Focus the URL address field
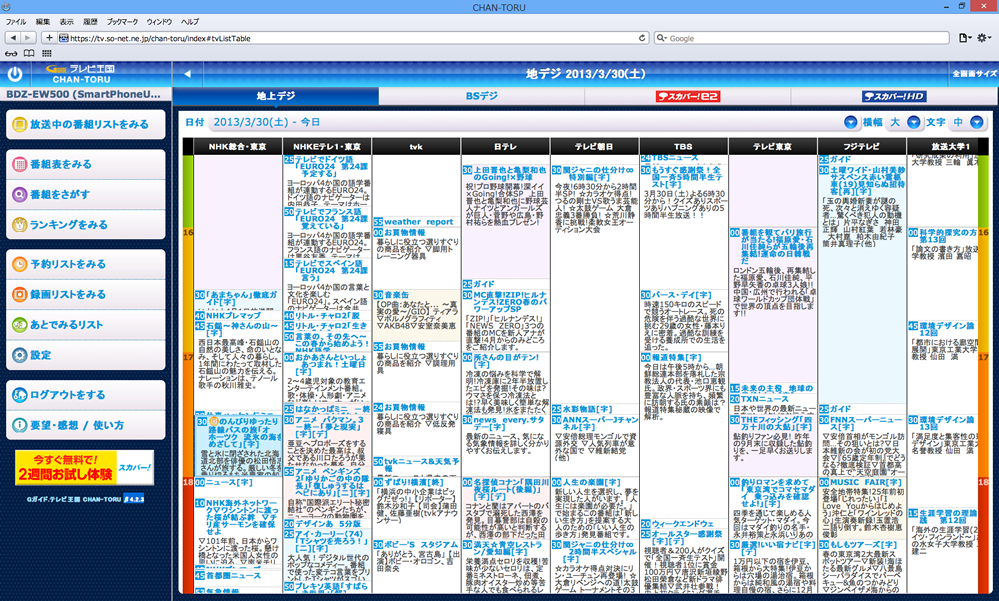Viewport: 999px width, 601px height. click(x=354, y=38)
